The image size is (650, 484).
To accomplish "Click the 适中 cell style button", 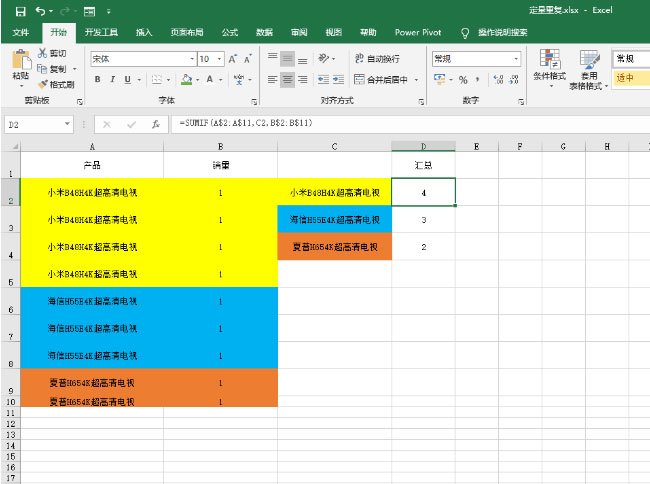I will tap(631, 77).
